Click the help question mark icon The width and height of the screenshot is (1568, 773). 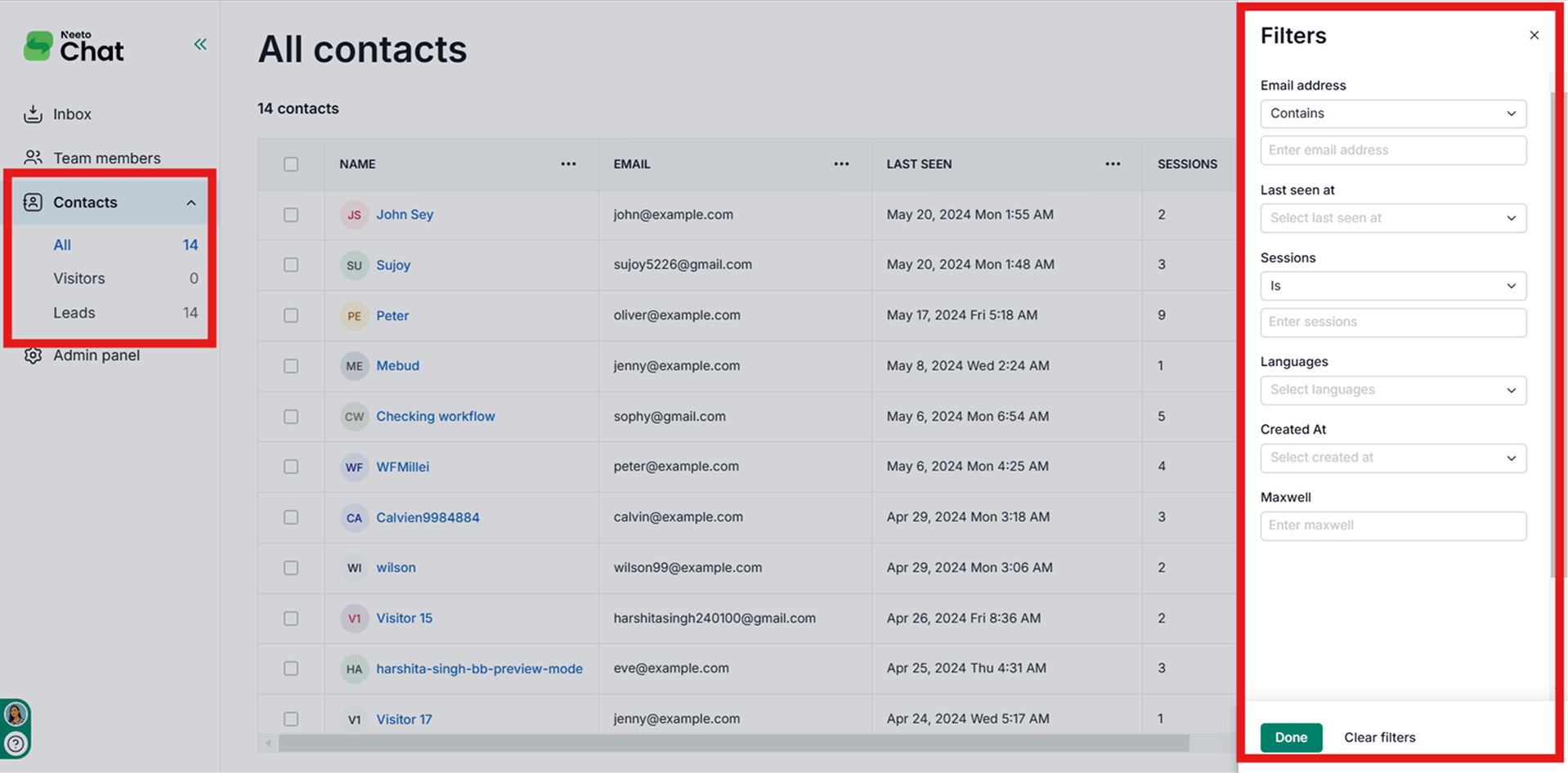pos(16,744)
